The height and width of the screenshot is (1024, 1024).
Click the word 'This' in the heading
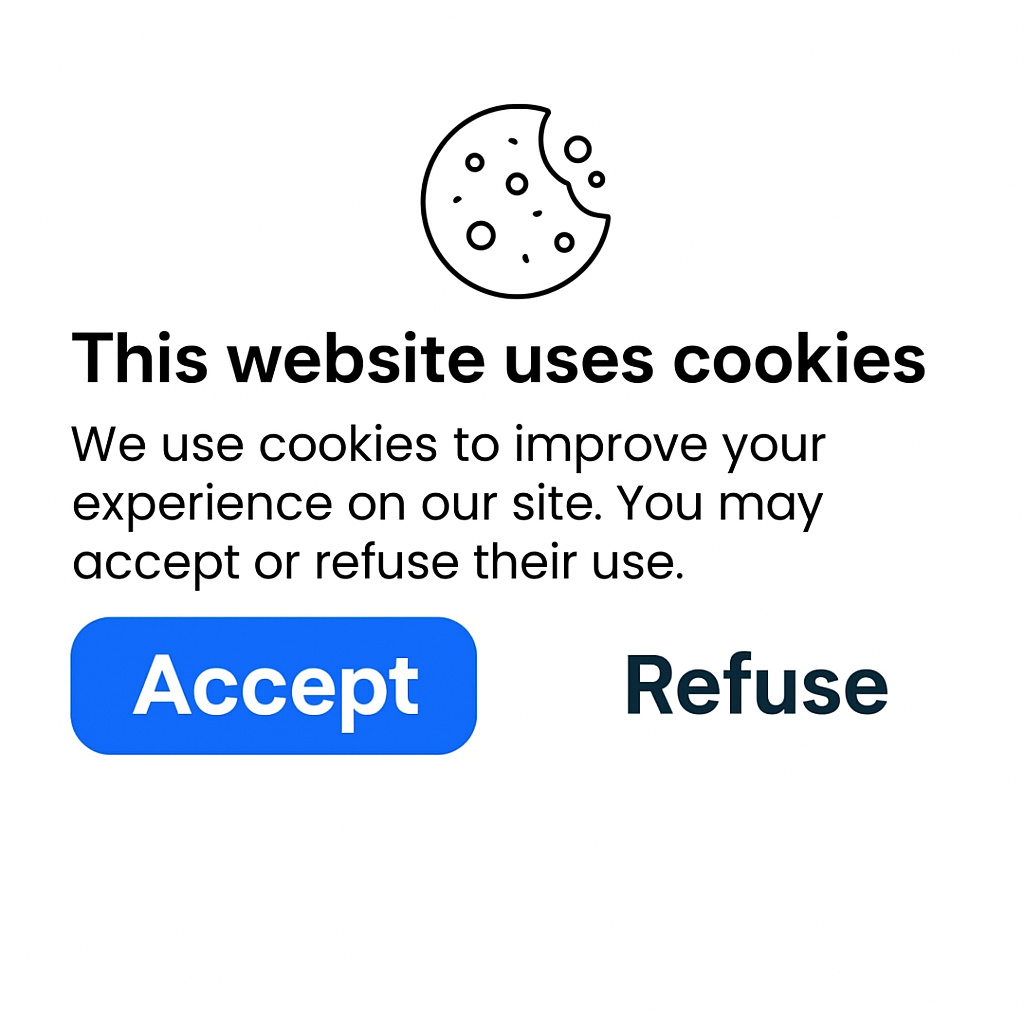tap(140, 358)
